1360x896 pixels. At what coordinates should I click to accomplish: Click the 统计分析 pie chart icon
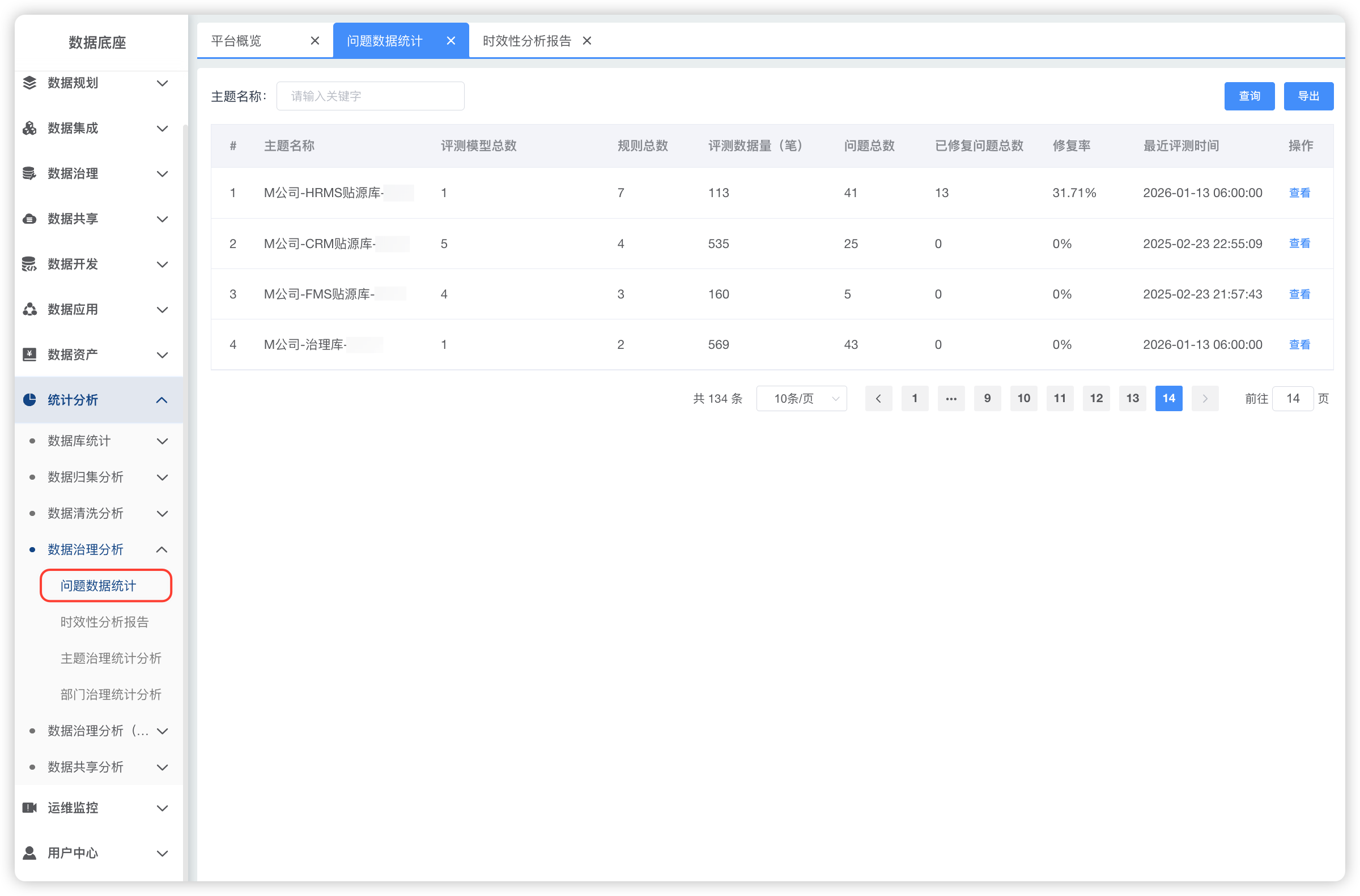click(x=29, y=399)
